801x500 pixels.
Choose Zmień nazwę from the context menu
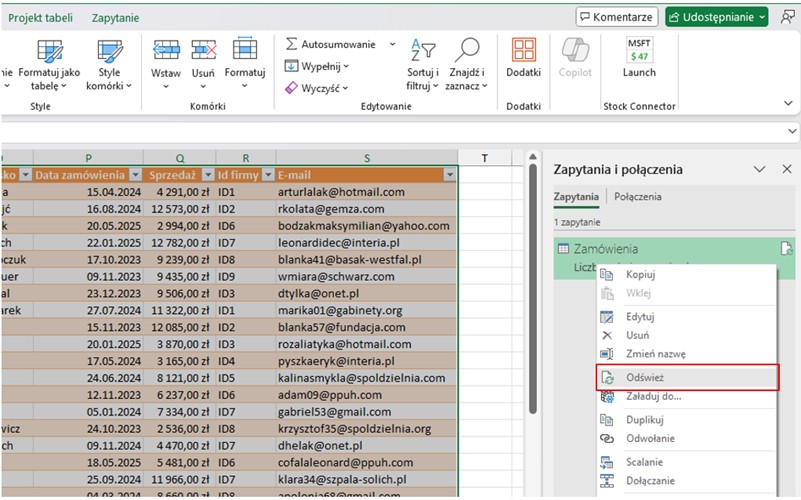pyautogui.click(x=688, y=354)
